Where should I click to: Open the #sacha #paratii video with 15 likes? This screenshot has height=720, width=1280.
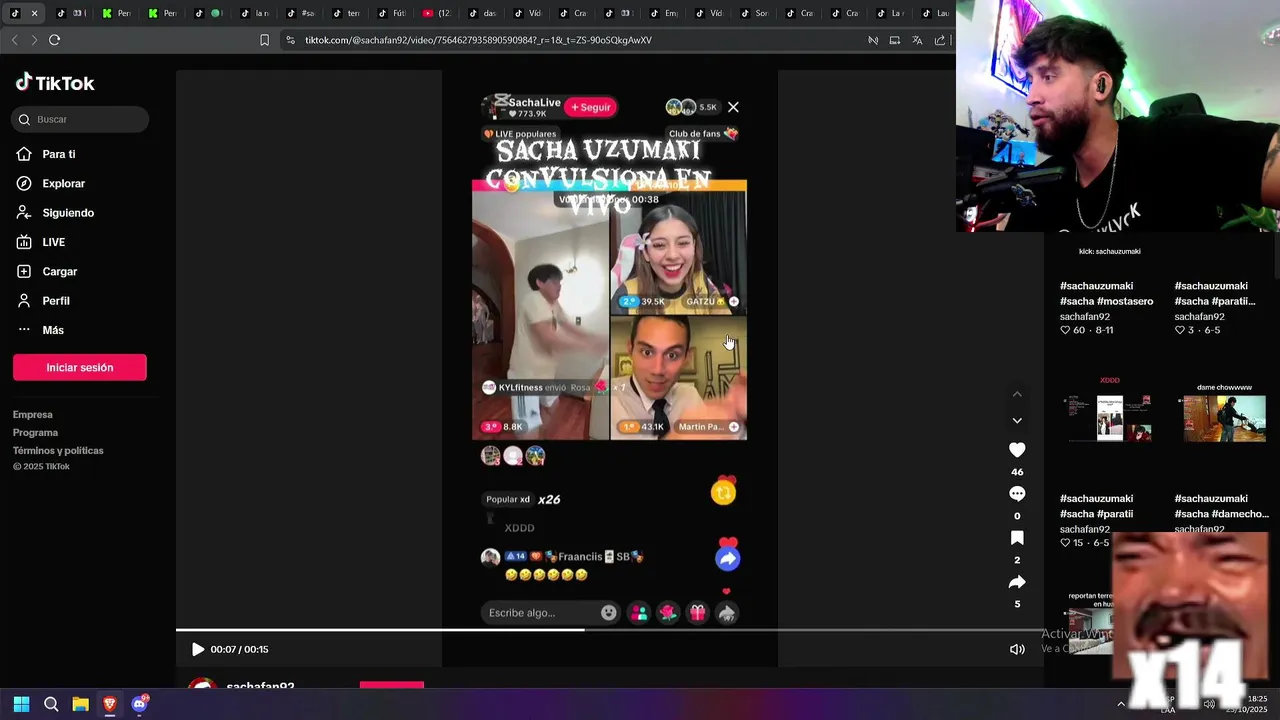1096,506
